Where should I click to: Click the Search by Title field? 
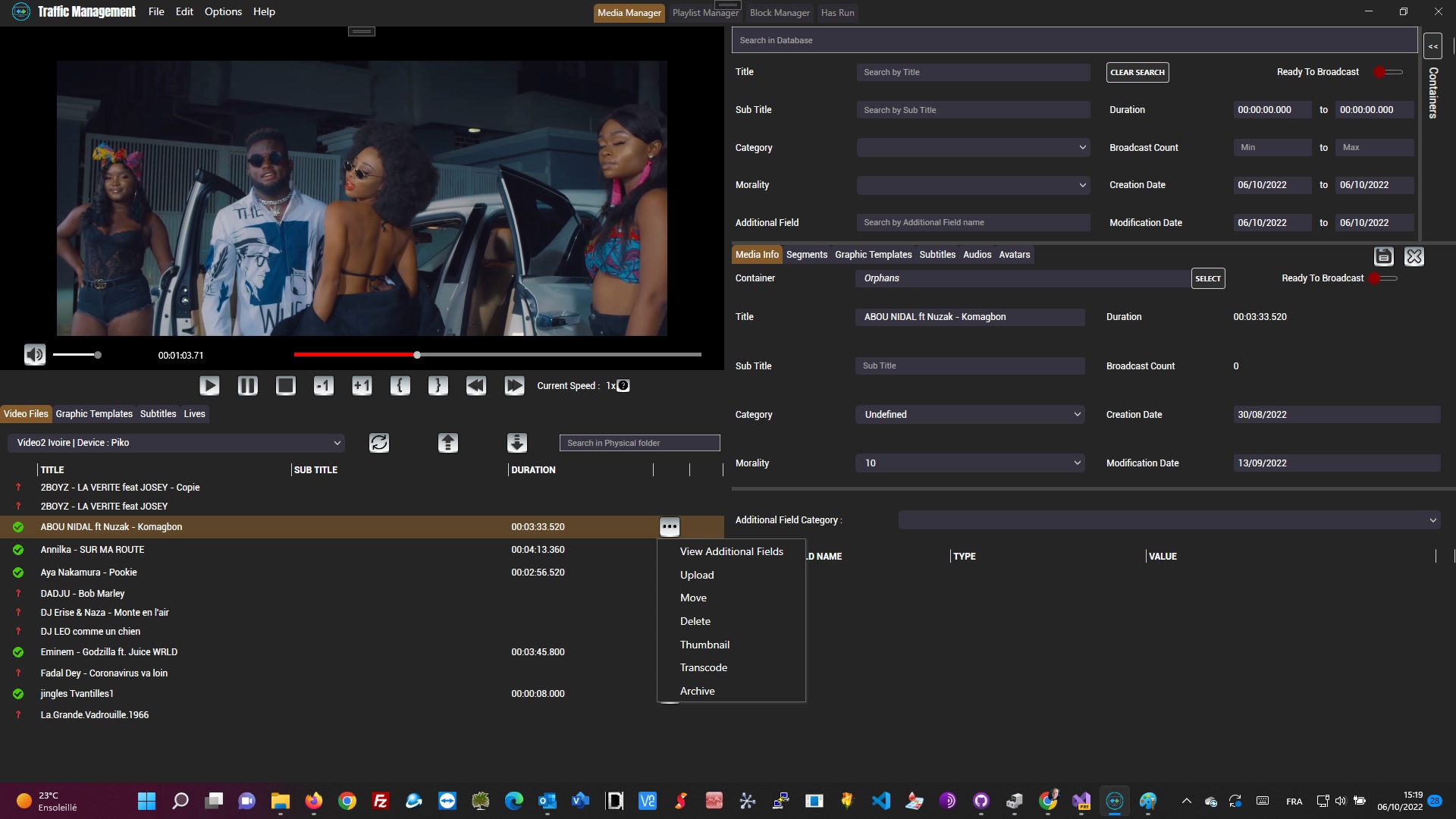[x=973, y=72]
